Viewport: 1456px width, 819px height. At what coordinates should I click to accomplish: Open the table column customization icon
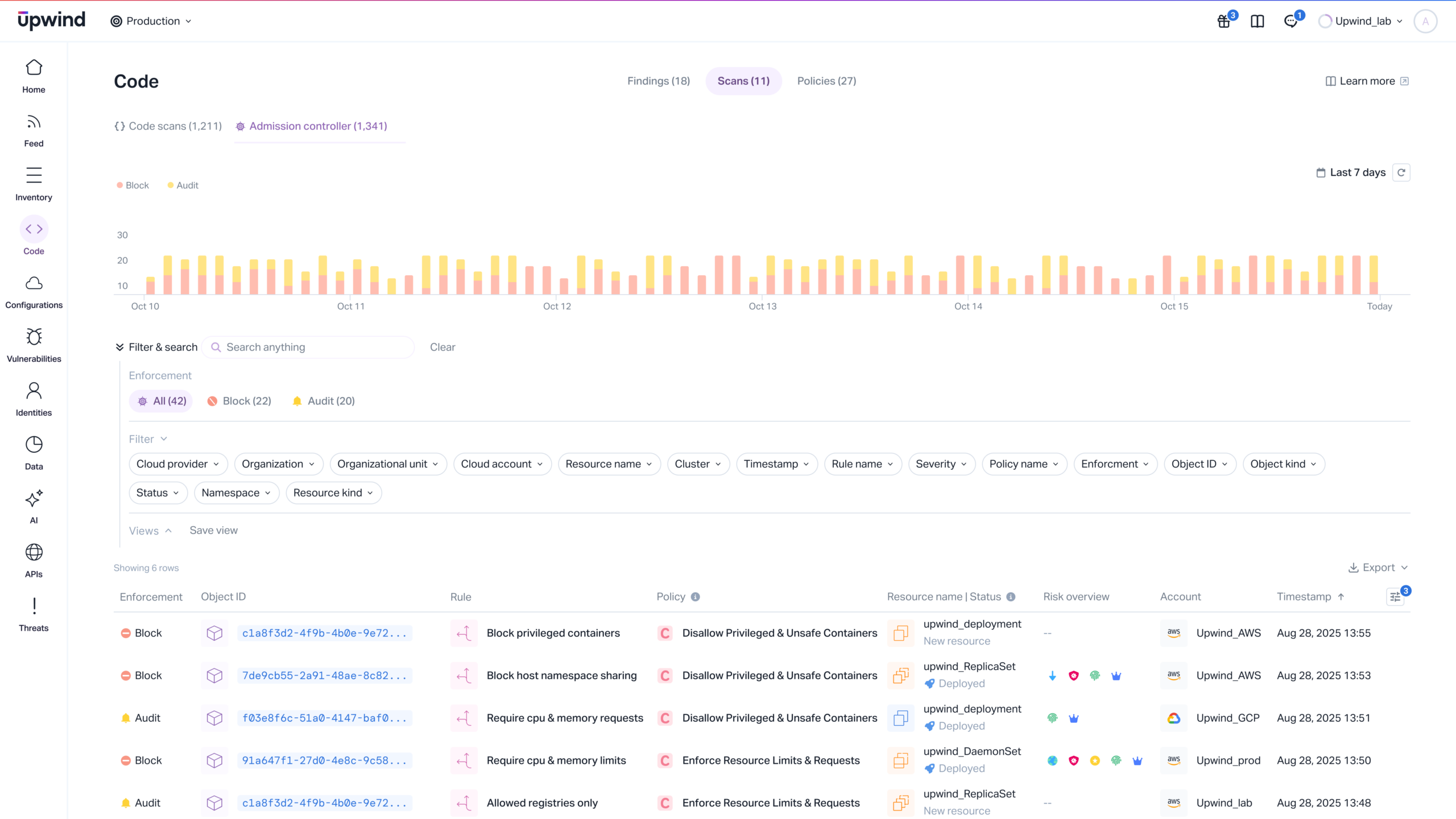1395,597
